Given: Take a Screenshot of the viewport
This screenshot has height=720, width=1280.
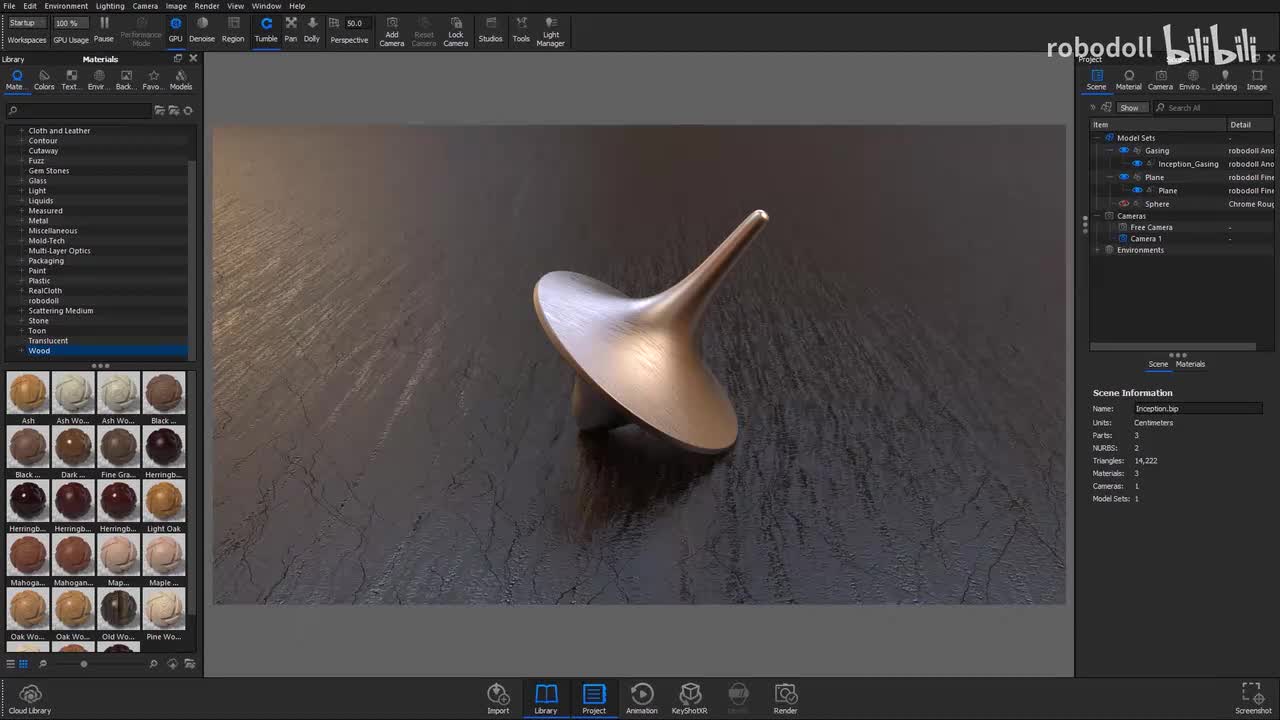Looking at the screenshot, I should [1252, 698].
